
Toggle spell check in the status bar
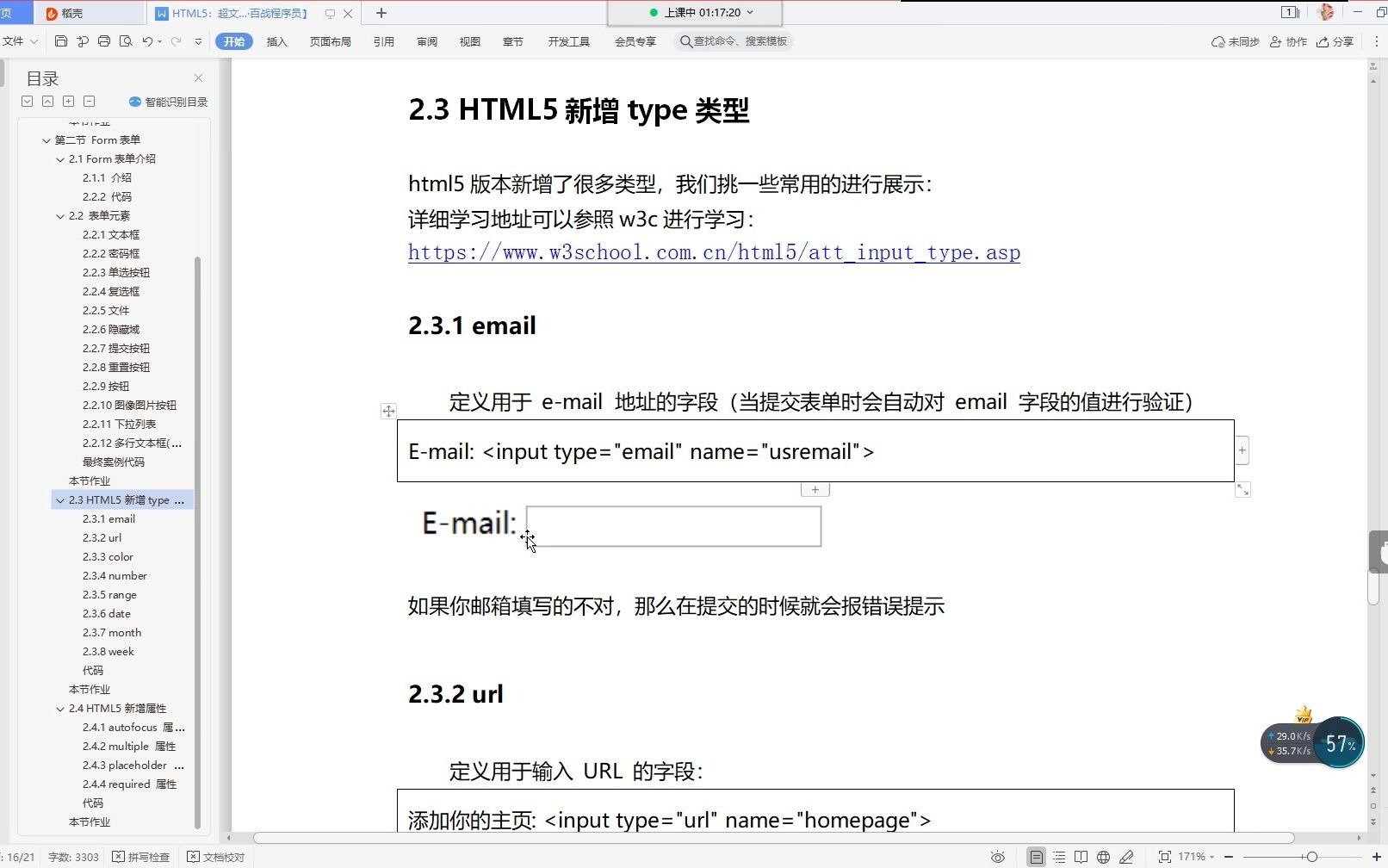pyautogui.click(x=142, y=857)
